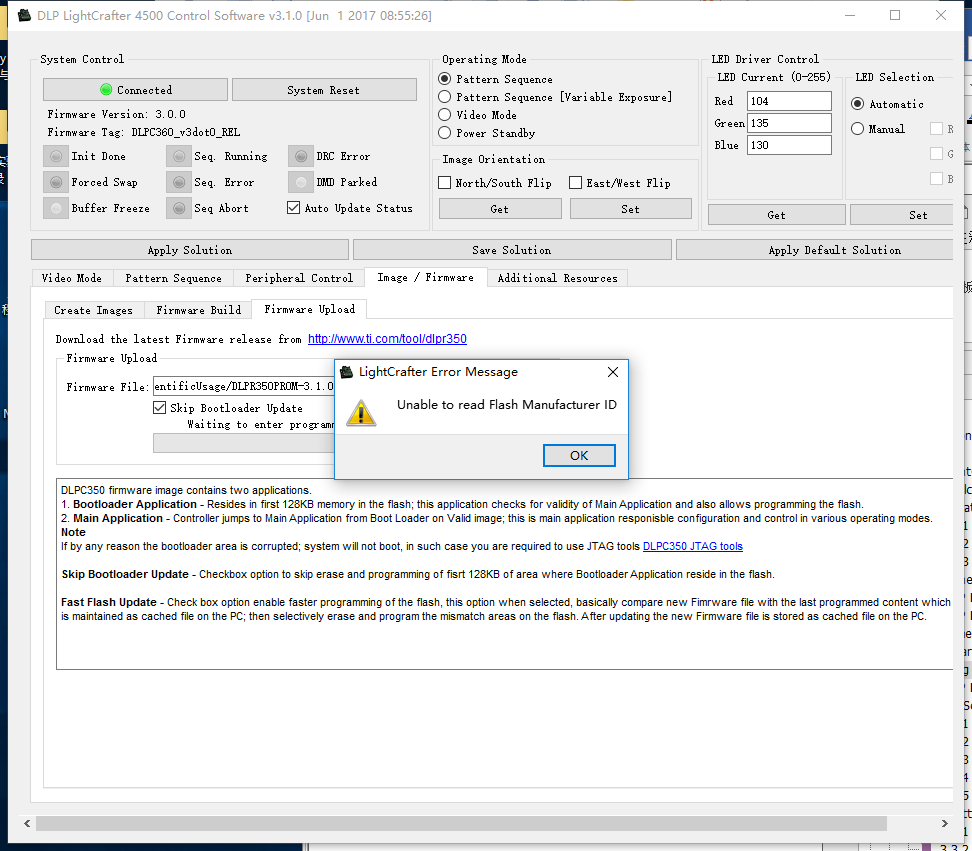This screenshot has width=972, height=851.
Task: Click the scrollbar left arrow
Action: point(27,823)
